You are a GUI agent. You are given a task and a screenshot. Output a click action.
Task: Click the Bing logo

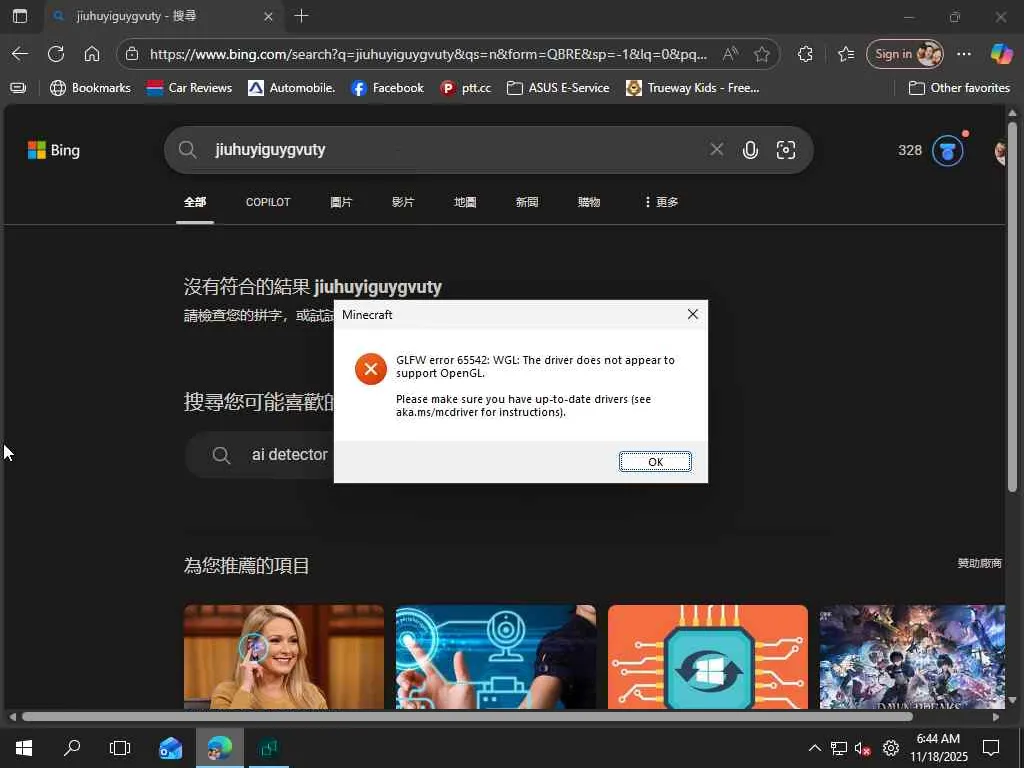coord(54,150)
